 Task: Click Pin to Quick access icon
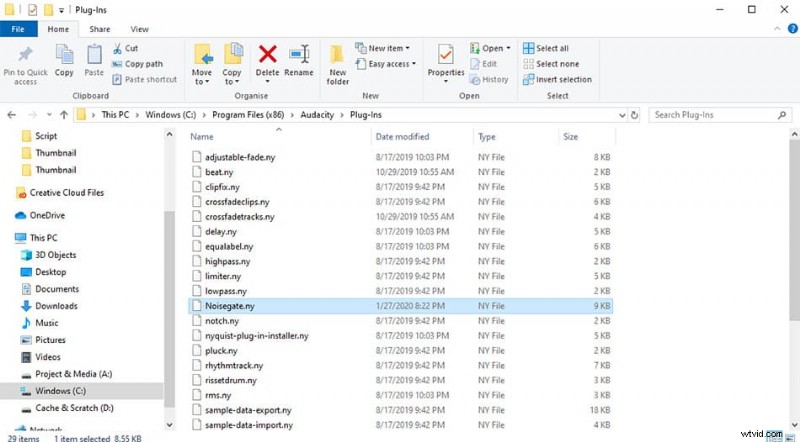[25, 54]
